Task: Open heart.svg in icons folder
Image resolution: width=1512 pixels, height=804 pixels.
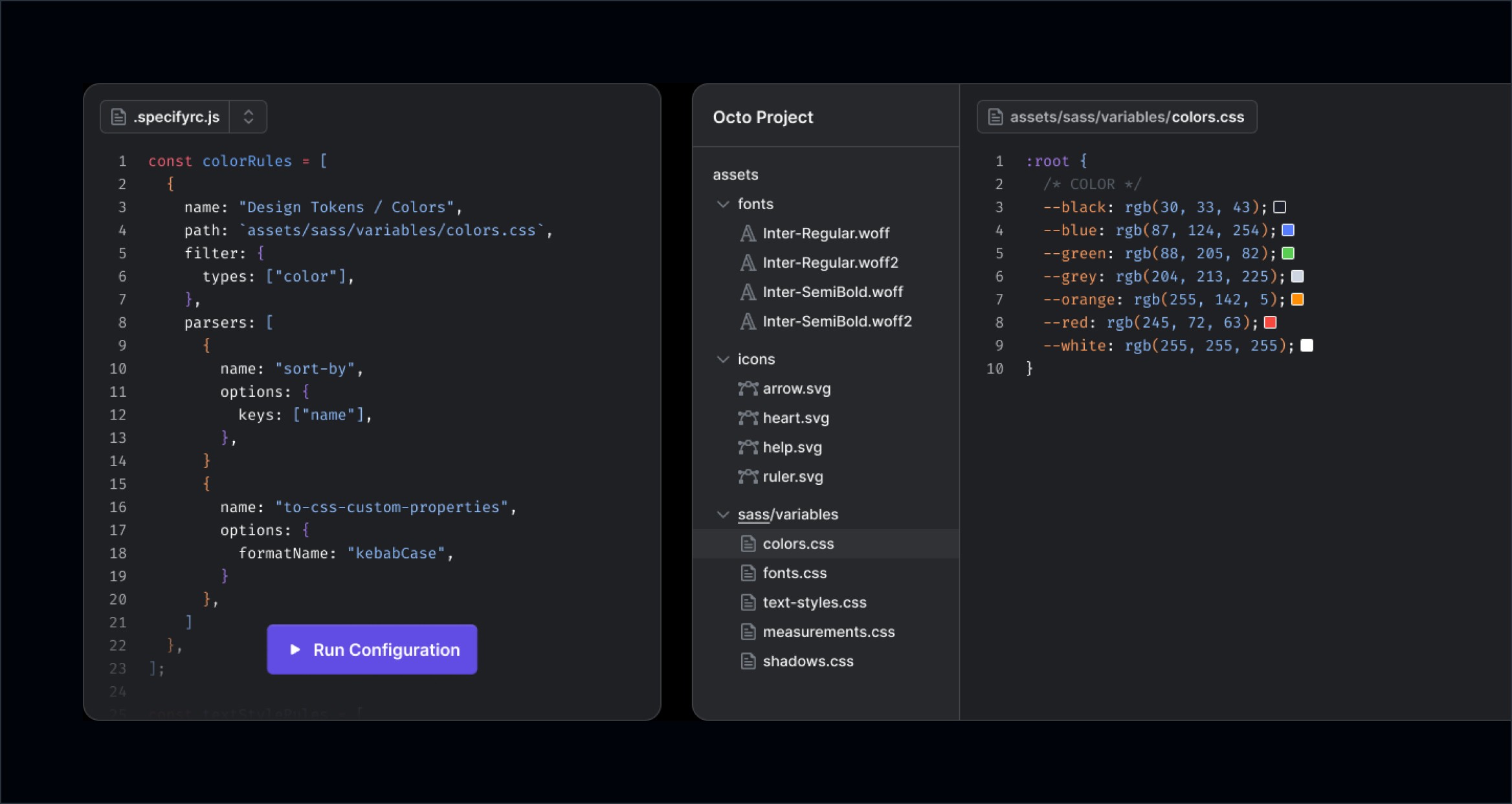Action: (x=795, y=418)
